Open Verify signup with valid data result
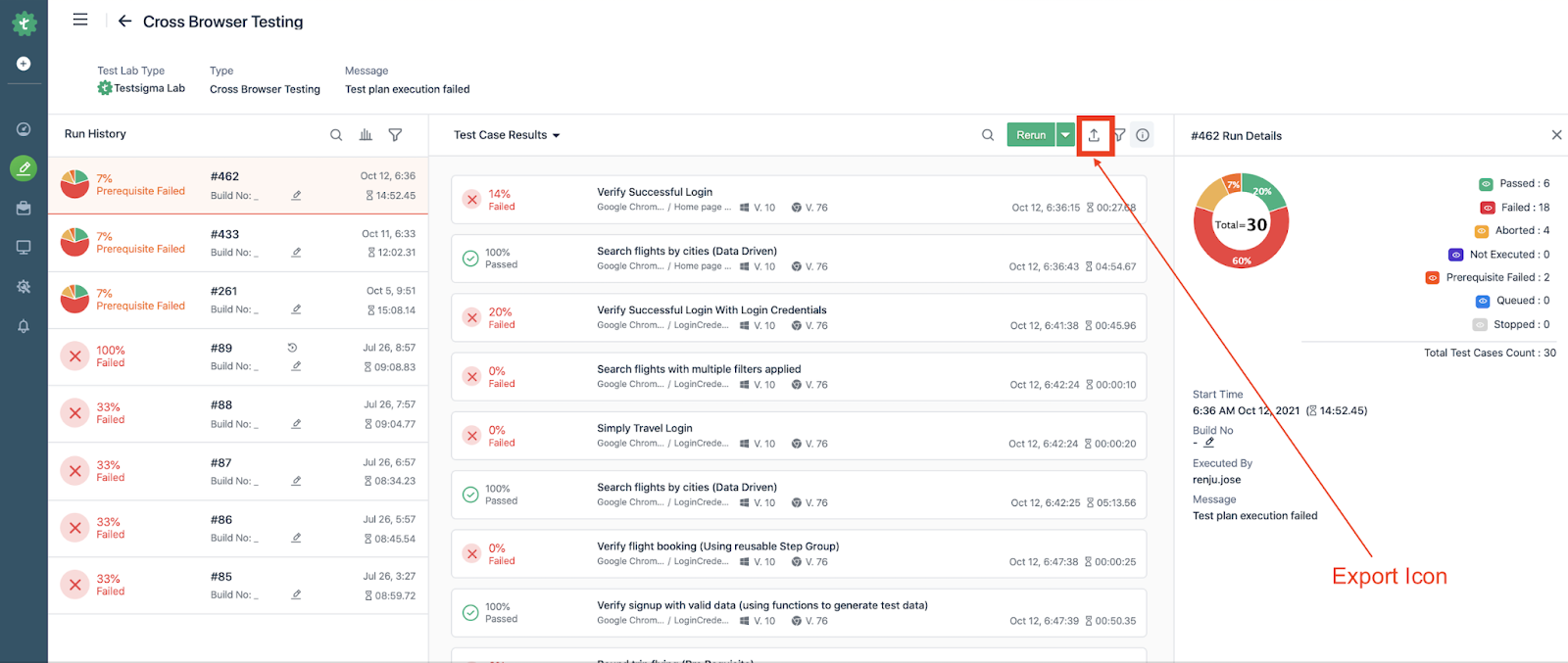 click(x=799, y=613)
